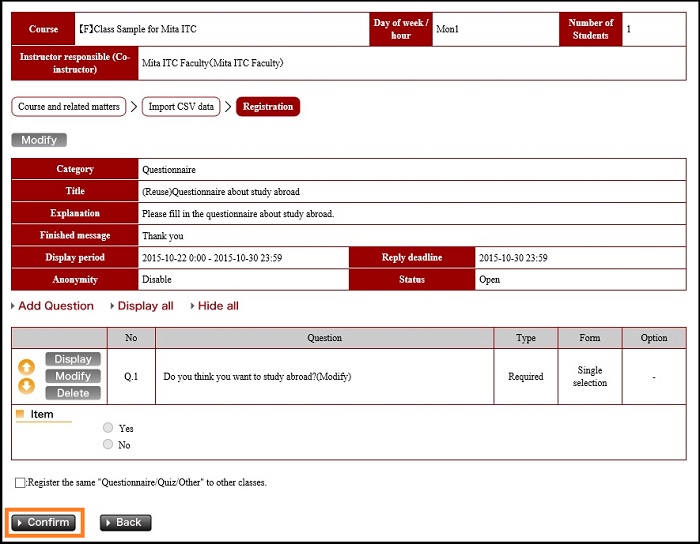Image resolution: width=700 pixels, height=544 pixels.
Task: Go to the Import CSV data step
Action: coord(181,107)
